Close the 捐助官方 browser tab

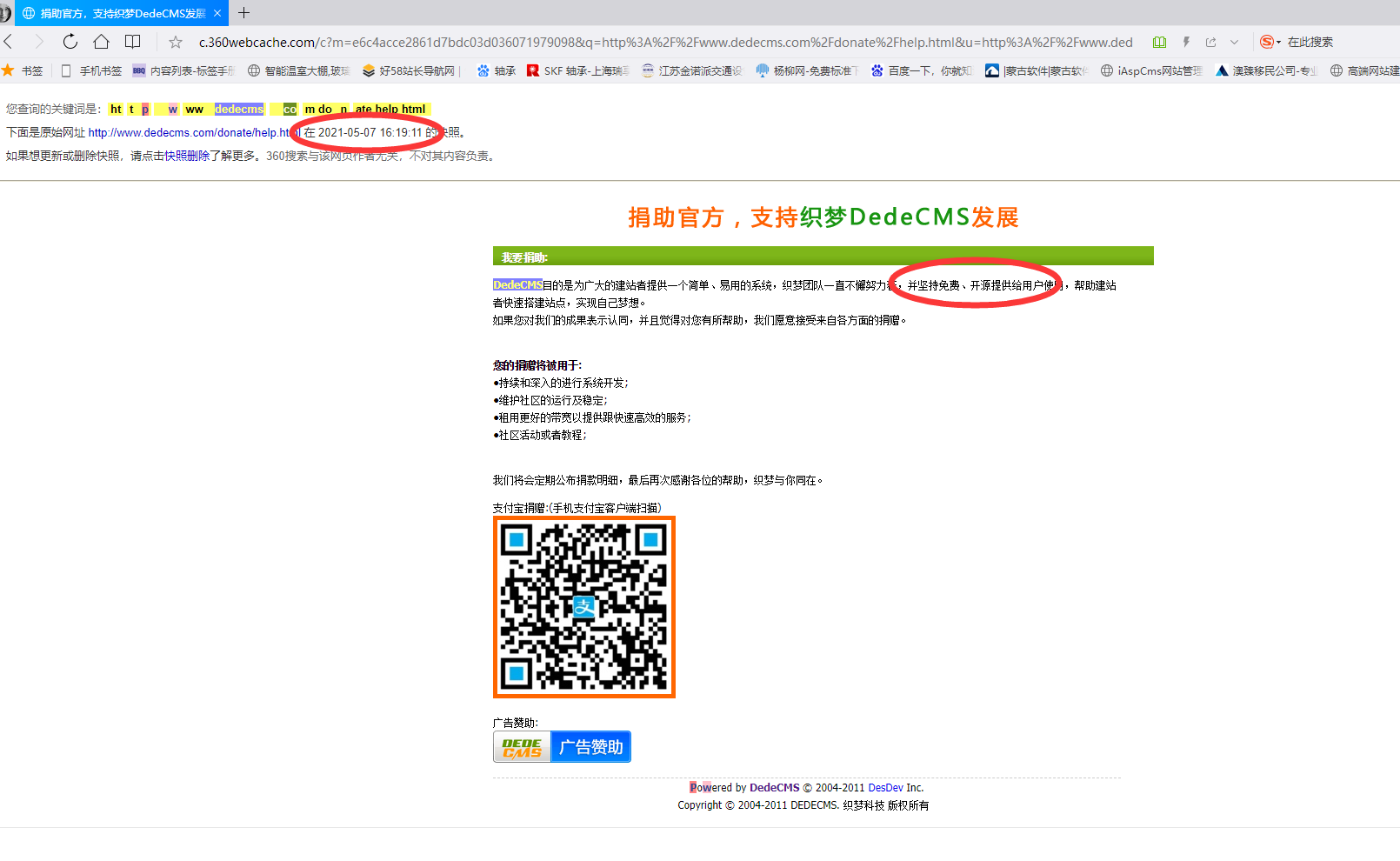click(x=217, y=13)
